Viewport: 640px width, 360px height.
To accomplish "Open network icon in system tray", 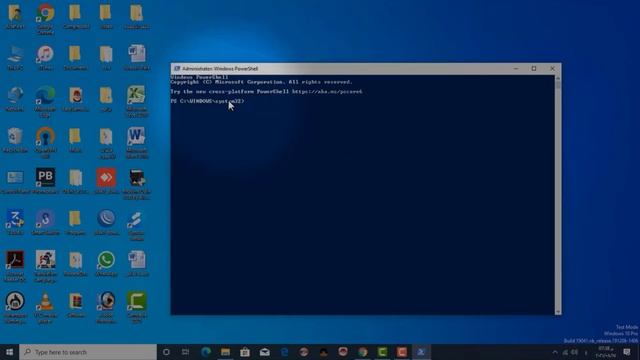I will point(565,352).
